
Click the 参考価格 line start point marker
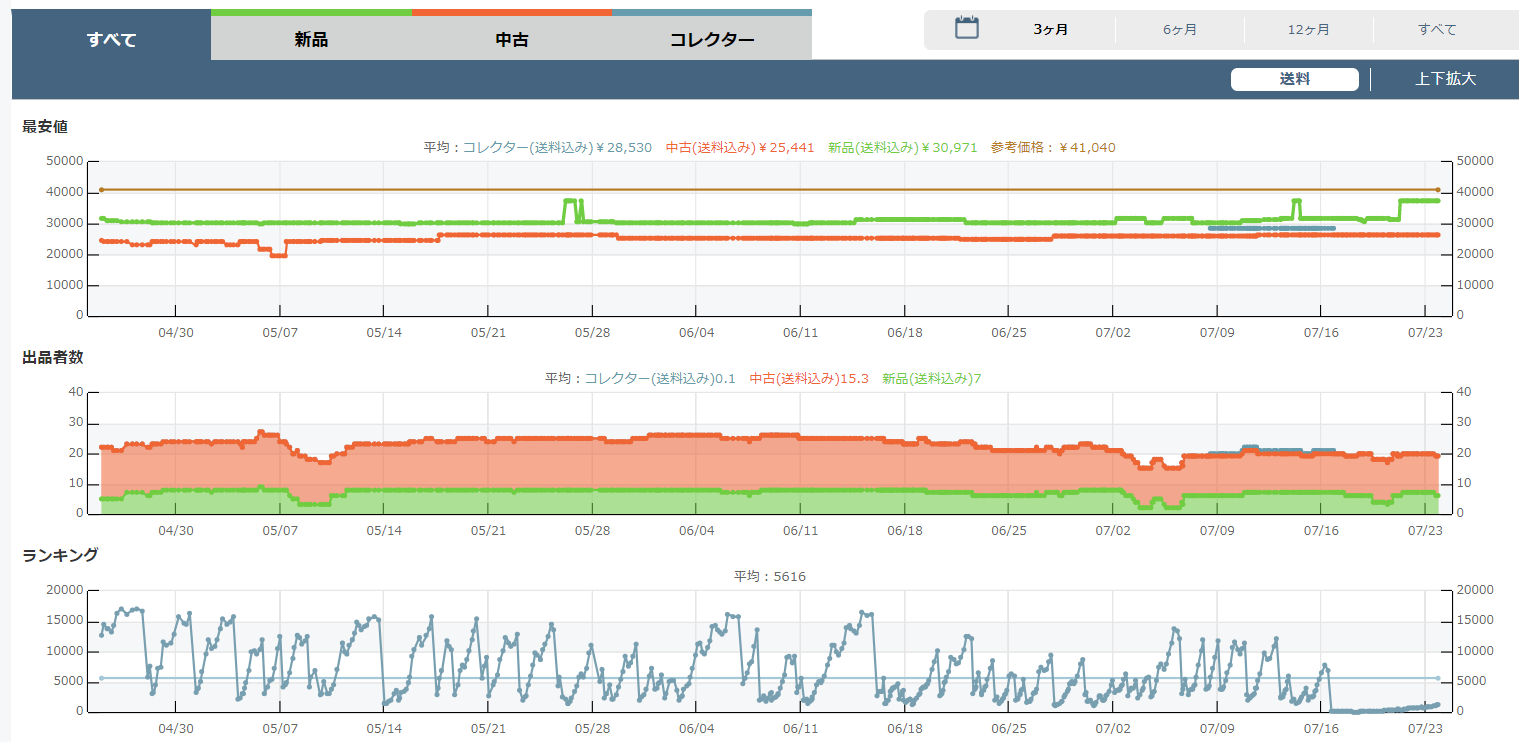tap(101, 189)
